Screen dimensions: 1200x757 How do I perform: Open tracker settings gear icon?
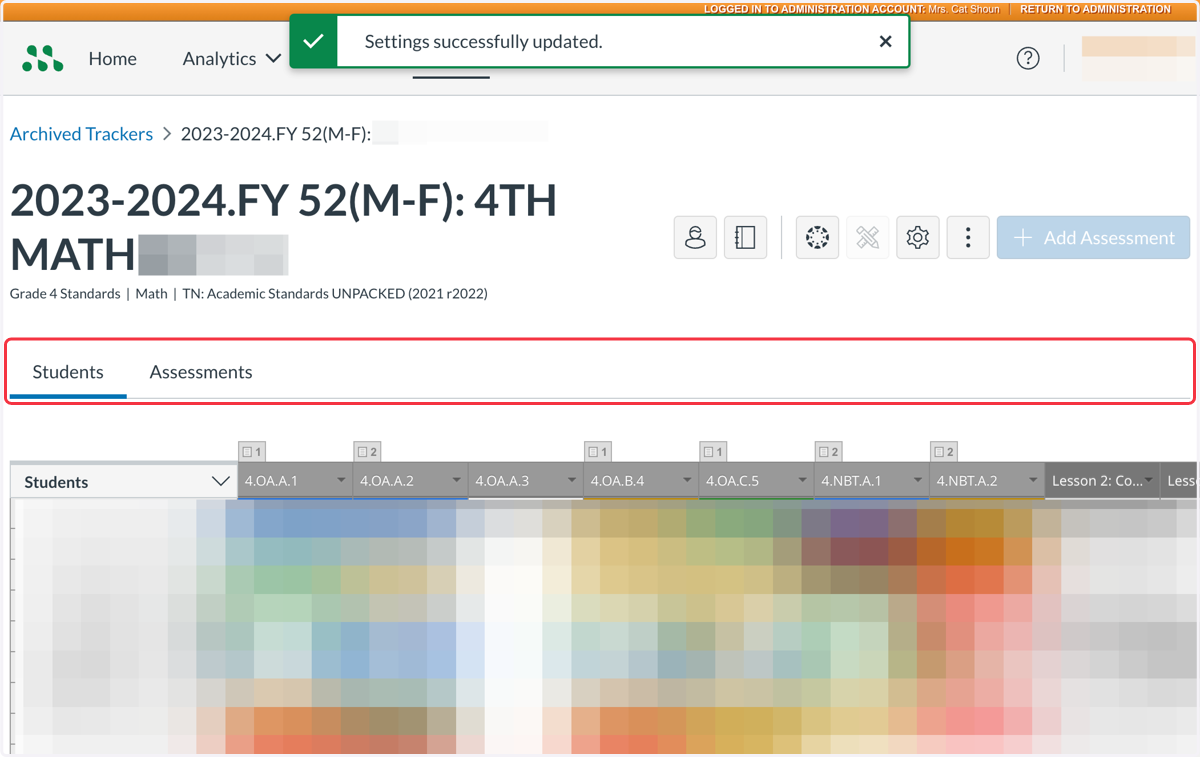click(918, 237)
